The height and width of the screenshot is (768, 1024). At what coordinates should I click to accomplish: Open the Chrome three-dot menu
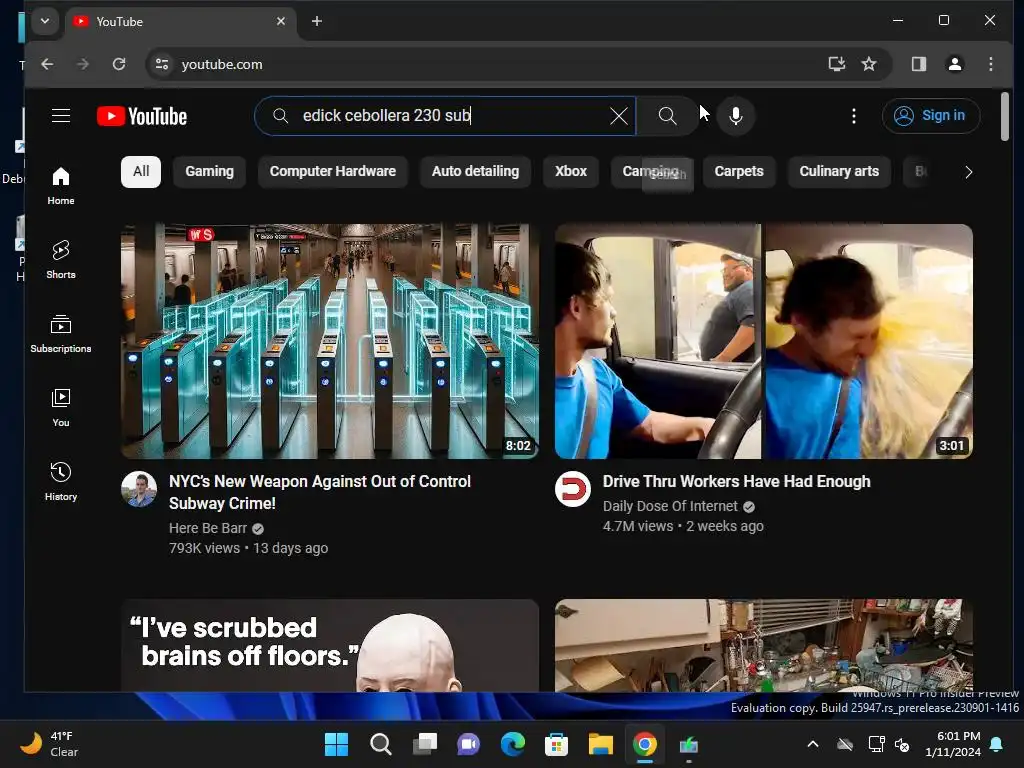pyautogui.click(x=991, y=64)
